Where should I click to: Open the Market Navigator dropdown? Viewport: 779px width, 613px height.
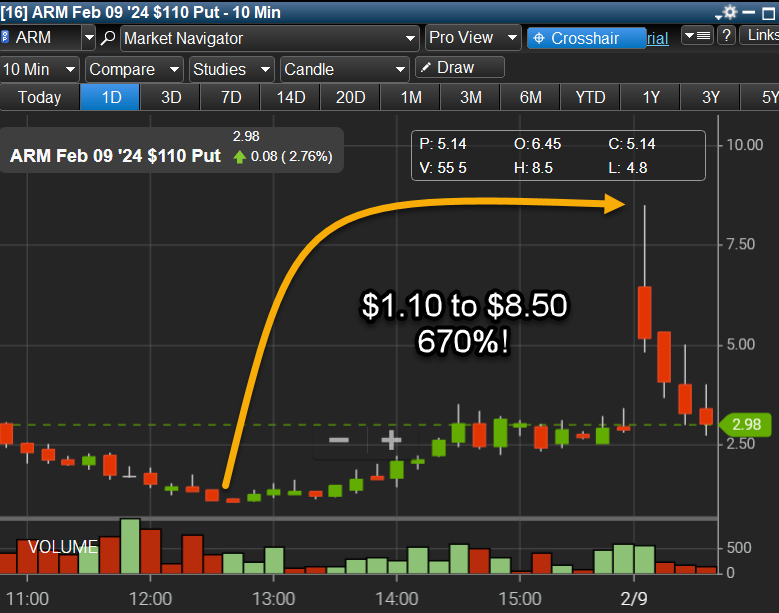point(269,38)
